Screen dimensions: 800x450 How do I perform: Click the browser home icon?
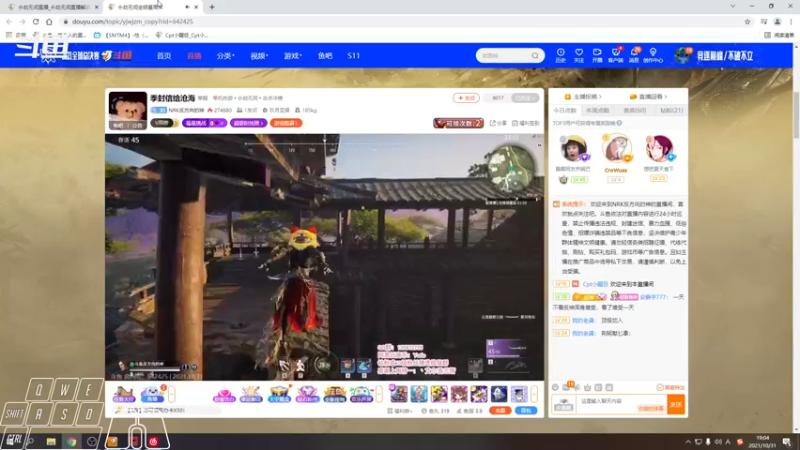tap(49, 21)
